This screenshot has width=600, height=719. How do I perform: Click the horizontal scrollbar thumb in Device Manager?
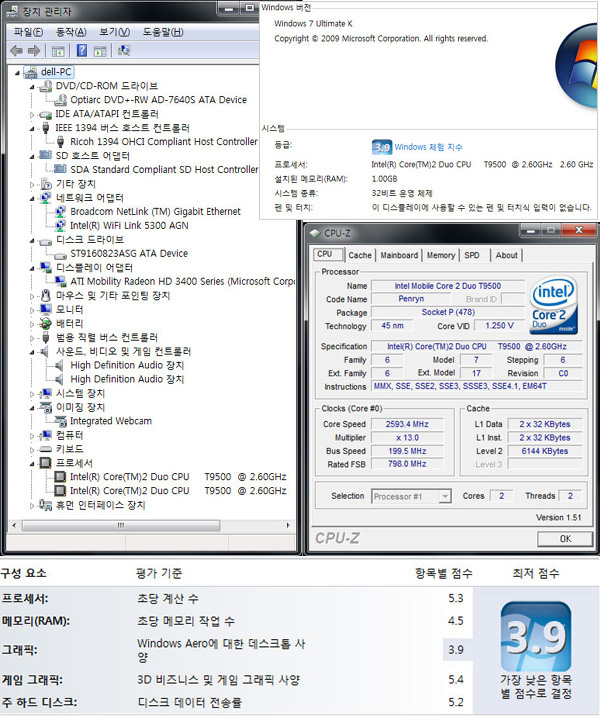pos(121,525)
